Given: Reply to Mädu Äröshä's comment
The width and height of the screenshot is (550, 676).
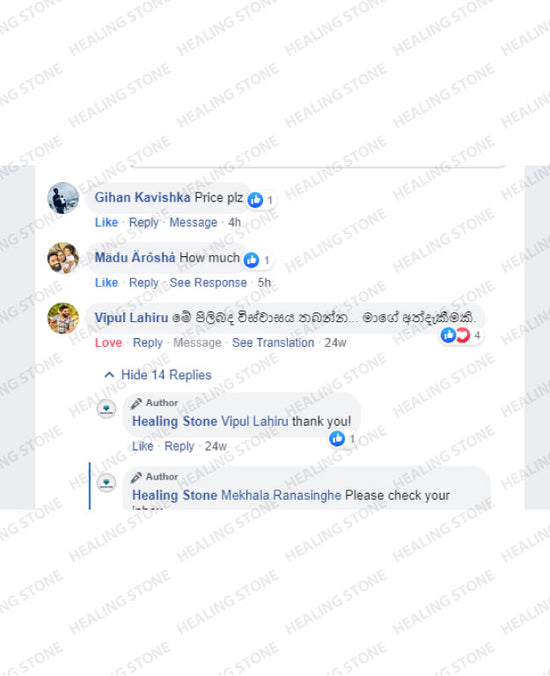Looking at the screenshot, I should pos(144,282).
